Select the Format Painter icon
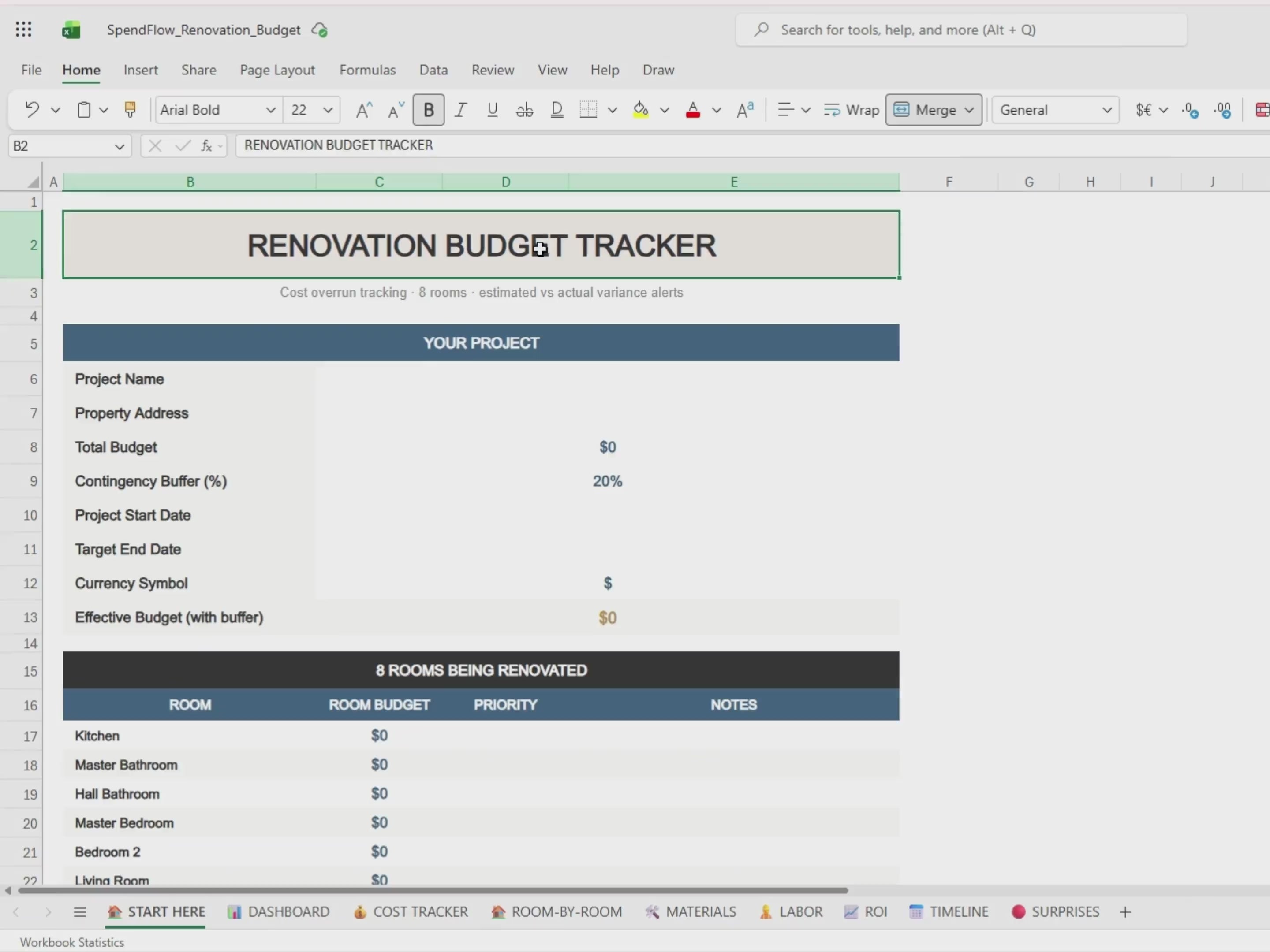The width and height of the screenshot is (1270, 952). [131, 110]
